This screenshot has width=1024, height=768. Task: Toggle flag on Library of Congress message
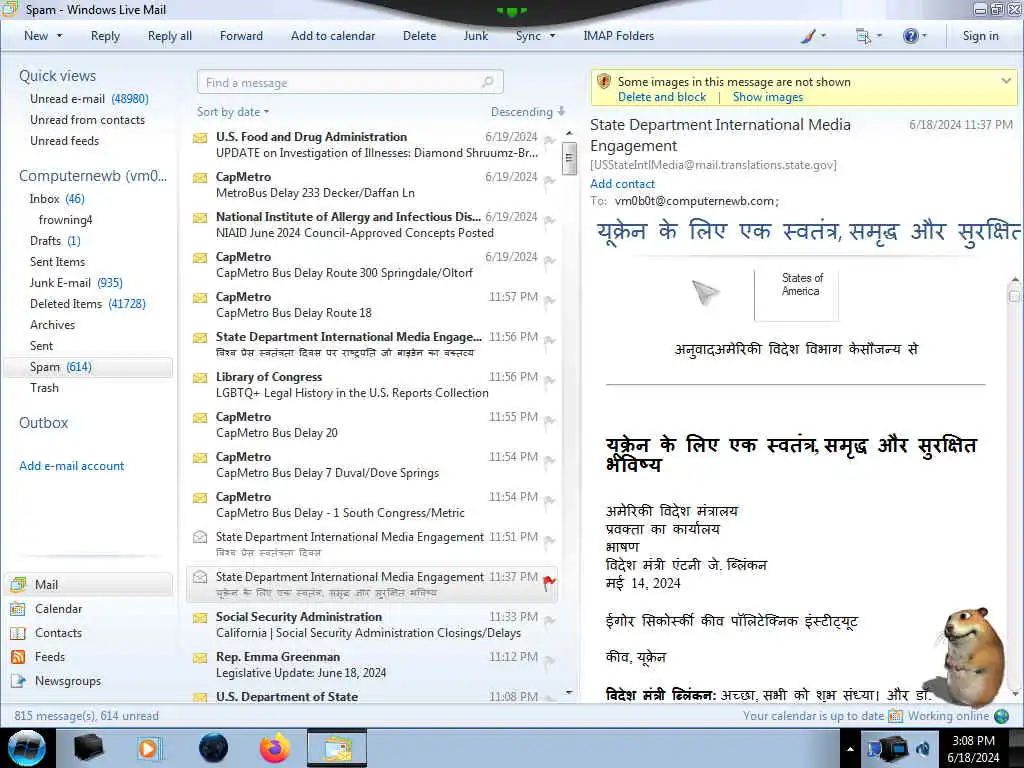(x=550, y=380)
